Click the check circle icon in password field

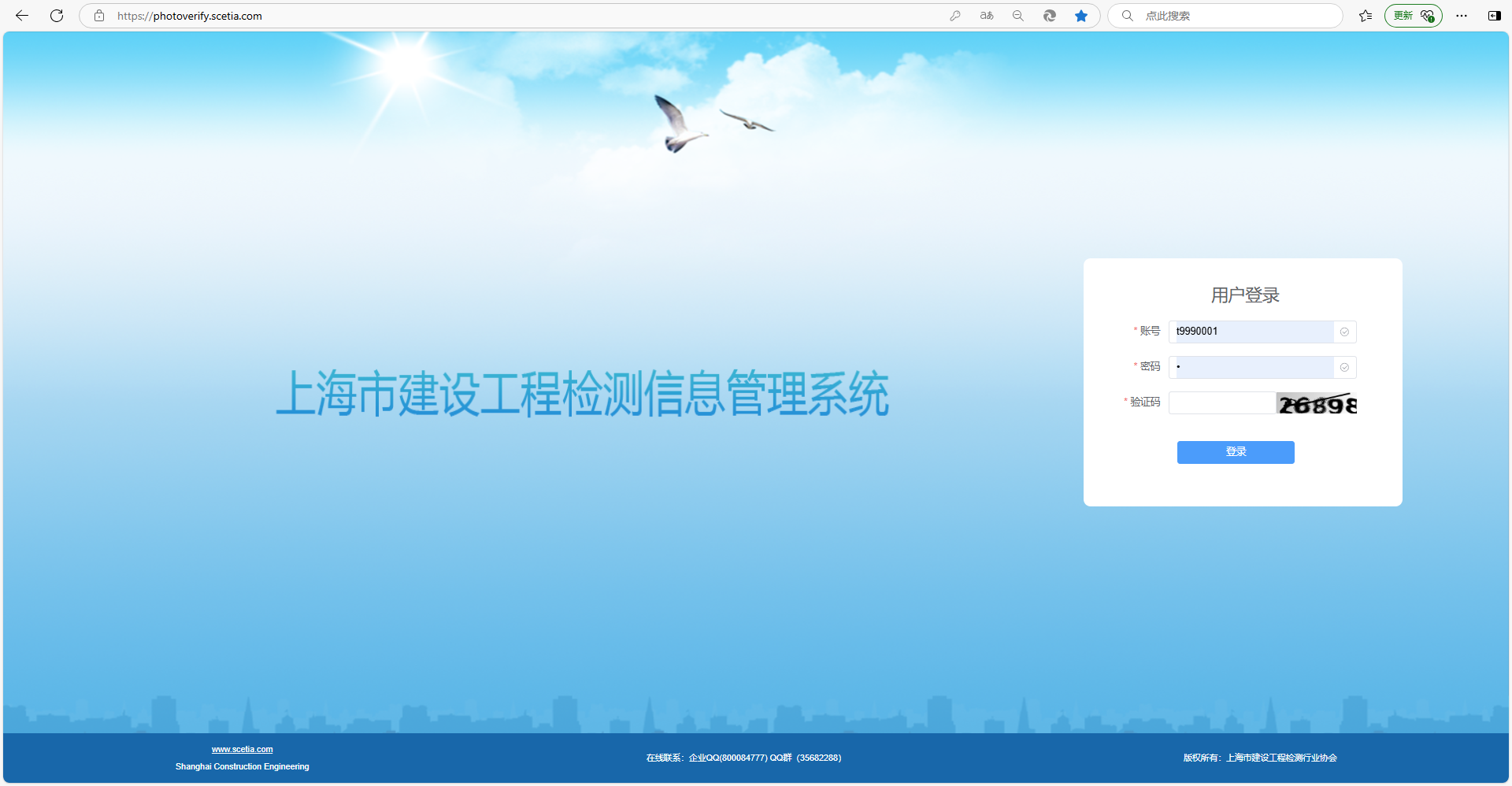[1344, 368]
